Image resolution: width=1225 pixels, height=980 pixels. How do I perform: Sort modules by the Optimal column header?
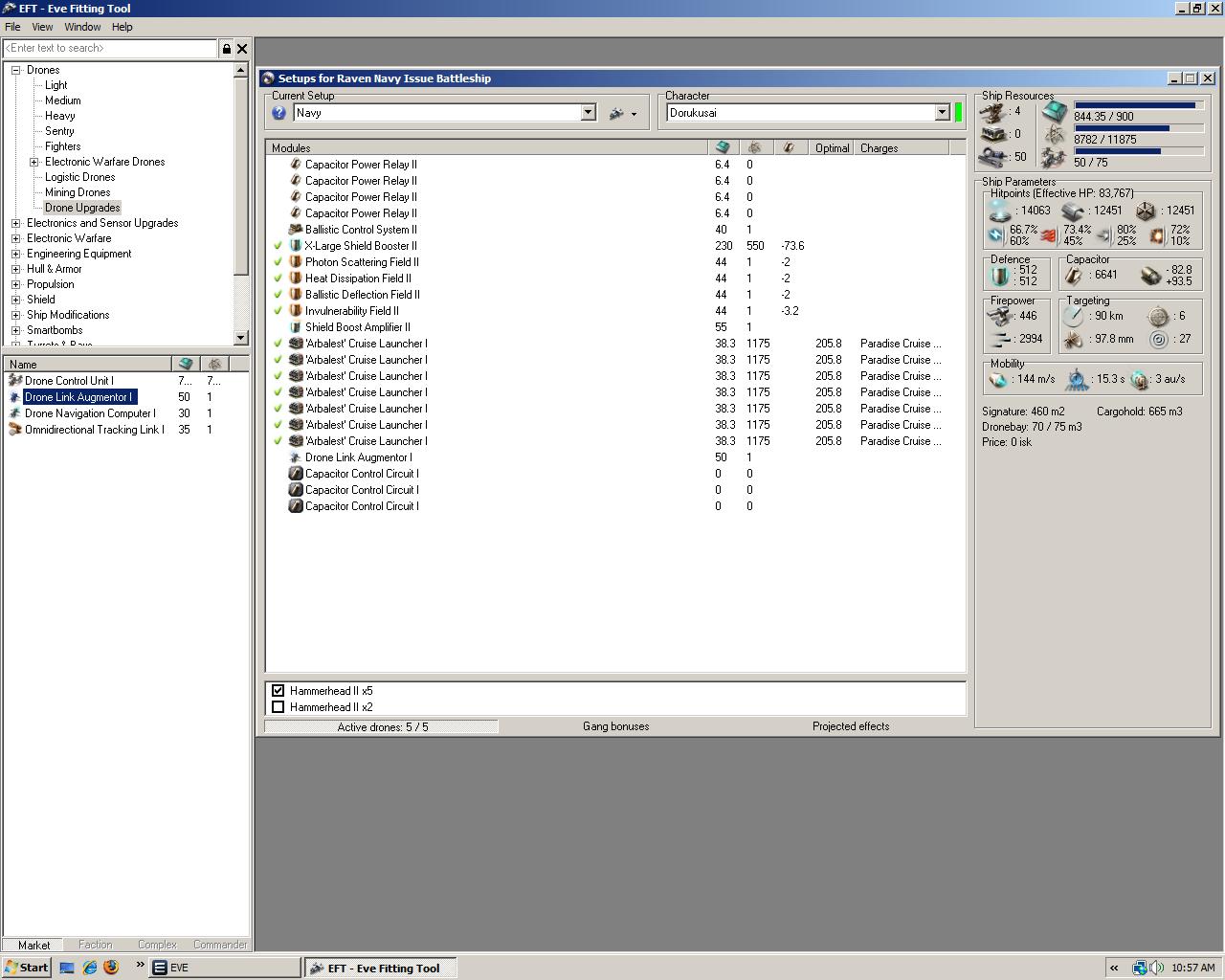click(832, 147)
